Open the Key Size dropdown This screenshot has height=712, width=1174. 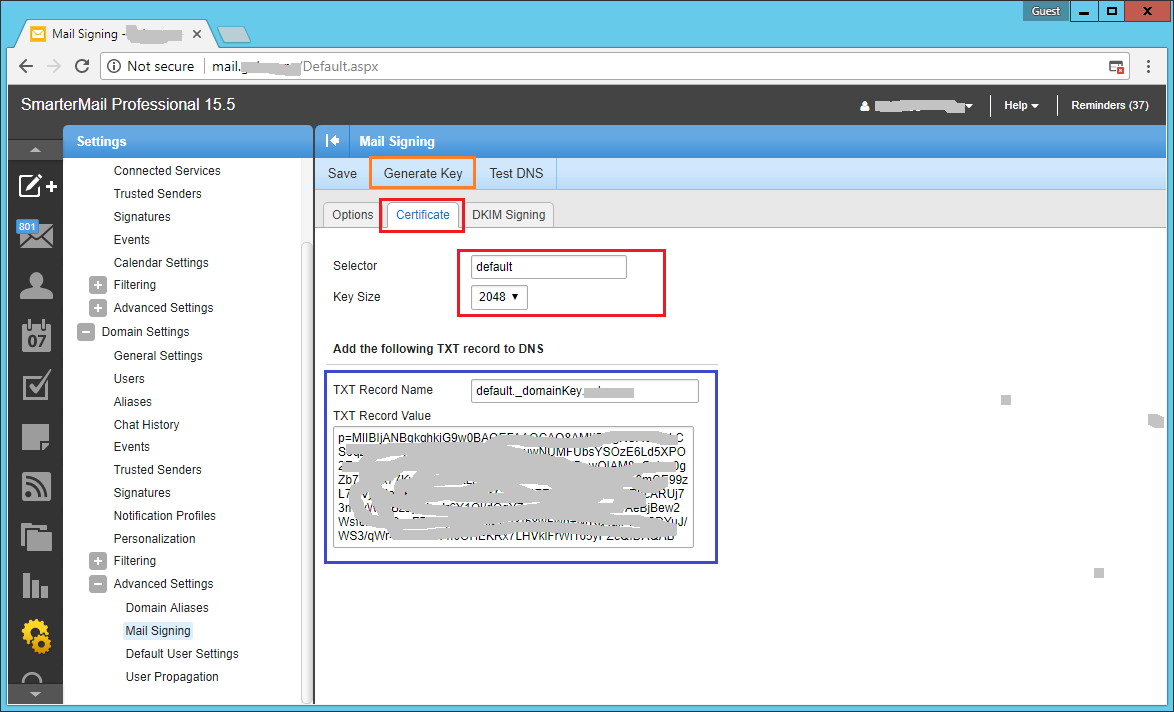tap(499, 296)
